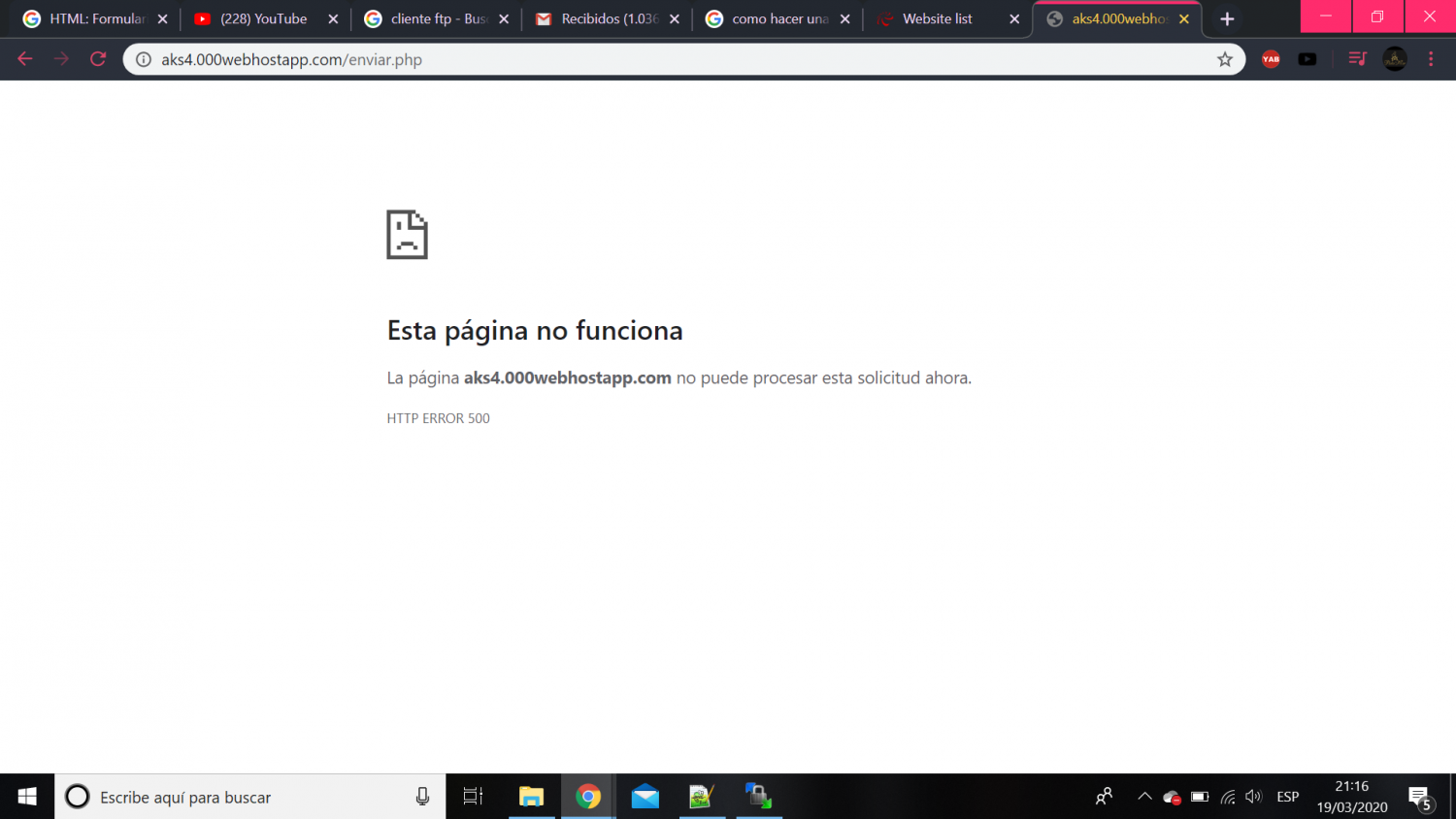
Task: Open the Wi-Fi network tray icon
Action: click(1228, 797)
